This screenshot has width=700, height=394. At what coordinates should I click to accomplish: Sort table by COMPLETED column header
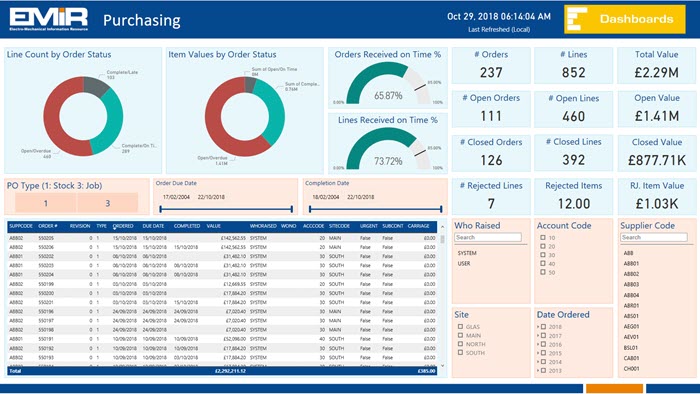coord(187,226)
